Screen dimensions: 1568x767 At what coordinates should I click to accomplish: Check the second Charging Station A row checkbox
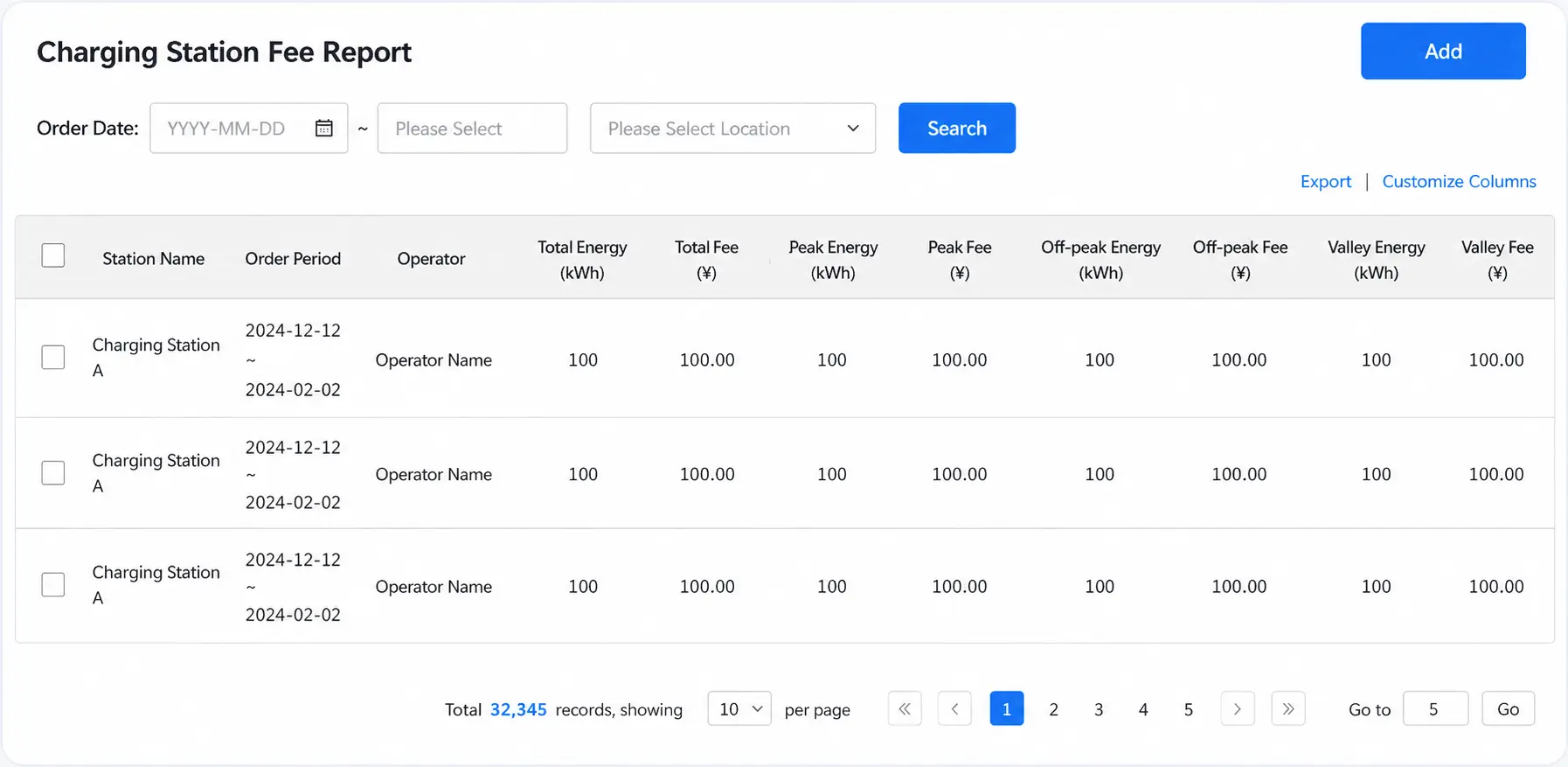click(53, 472)
